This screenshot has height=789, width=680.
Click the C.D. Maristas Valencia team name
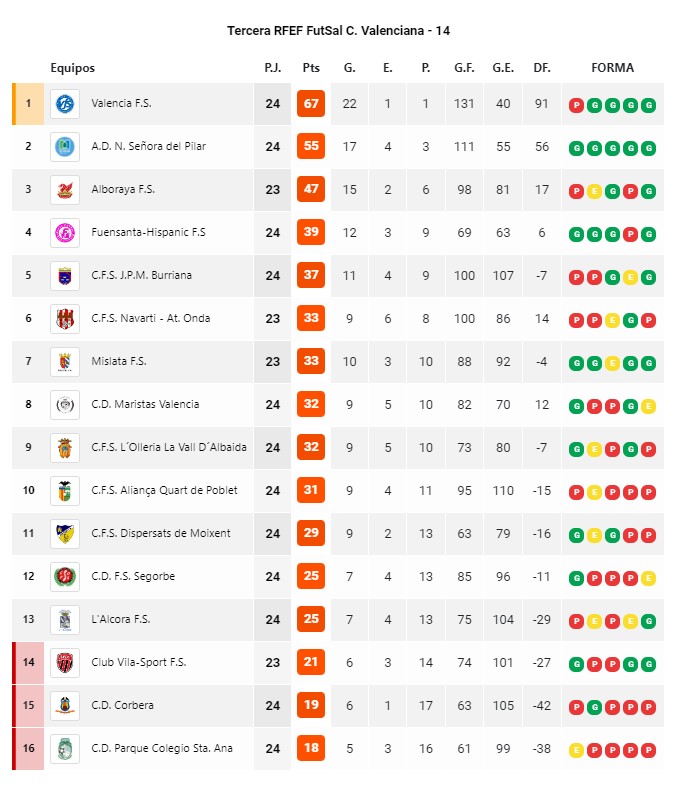pos(145,404)
